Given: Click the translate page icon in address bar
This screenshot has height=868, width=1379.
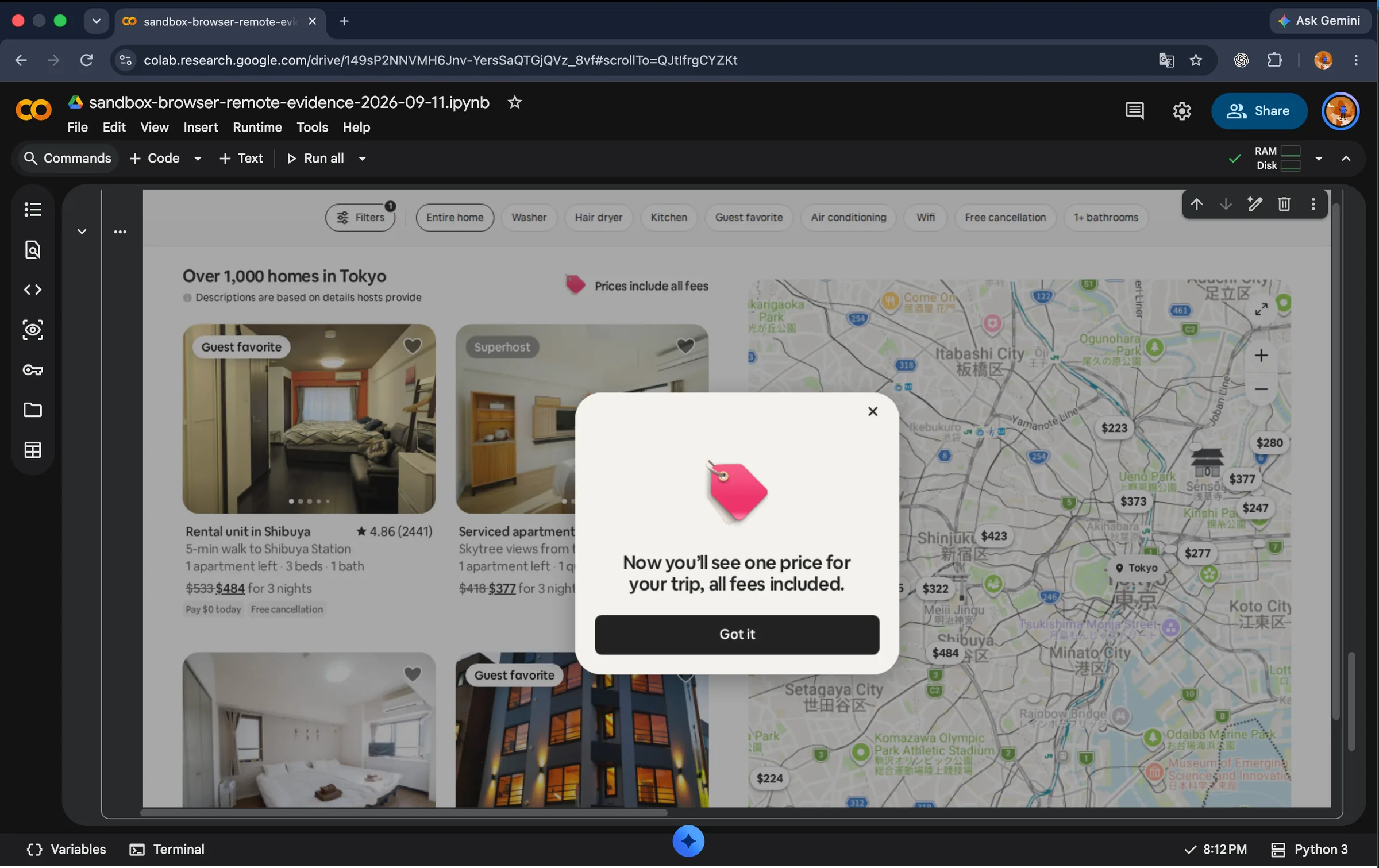Looking at the screenshot, I should point(1166,60).
